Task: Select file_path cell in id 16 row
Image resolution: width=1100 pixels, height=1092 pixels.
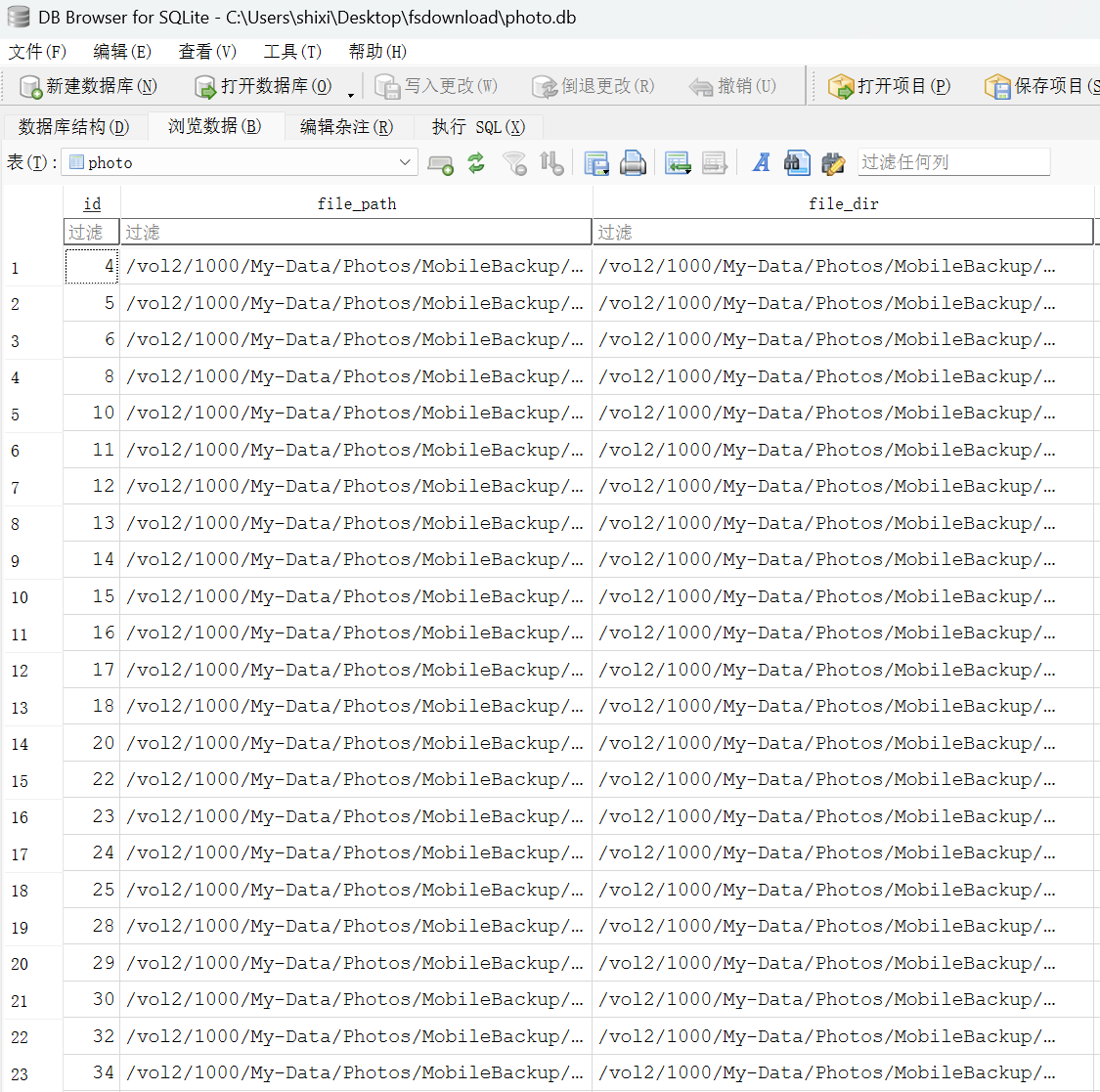Action: pyautogui.click(x=356, y=633)
